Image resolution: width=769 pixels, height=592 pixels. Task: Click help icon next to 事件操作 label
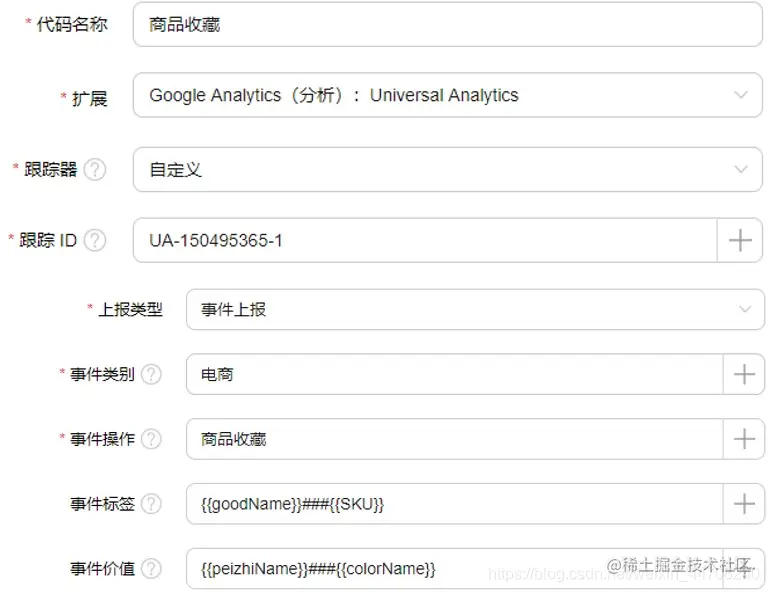pyautogui.click(x=151, y=439)
